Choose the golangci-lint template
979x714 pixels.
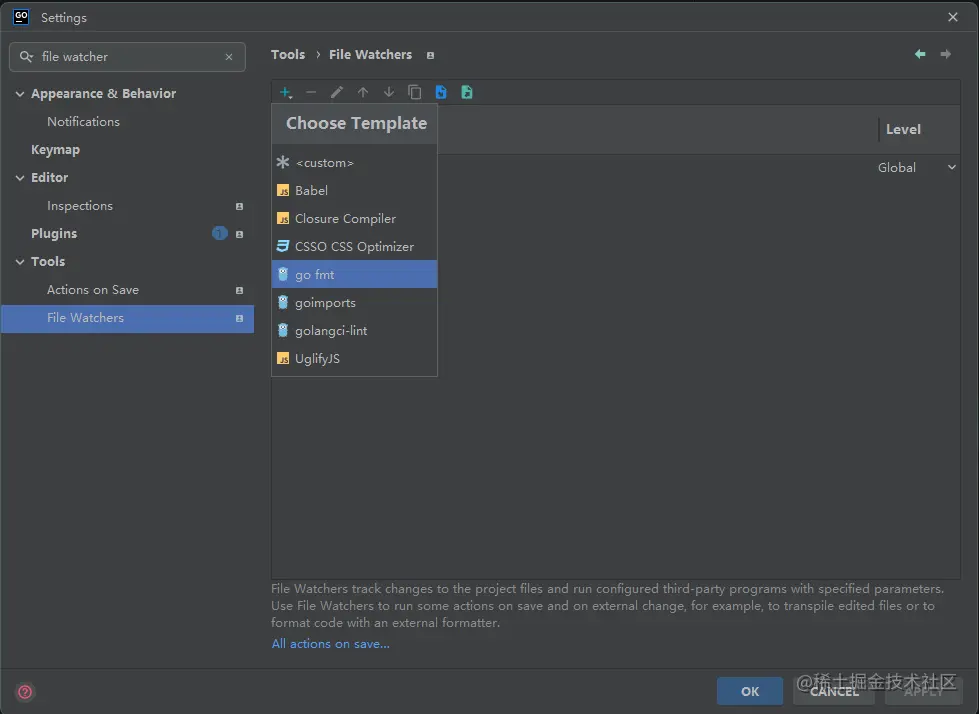(354, 330)
